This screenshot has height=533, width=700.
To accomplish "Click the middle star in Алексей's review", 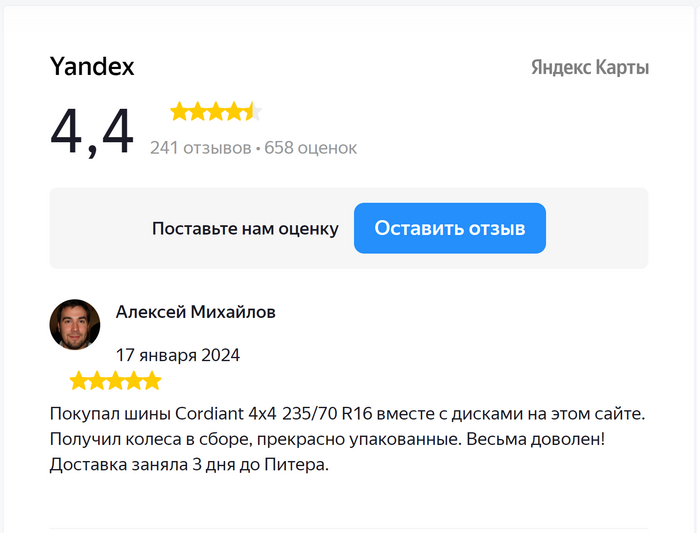I will [115, 381].
